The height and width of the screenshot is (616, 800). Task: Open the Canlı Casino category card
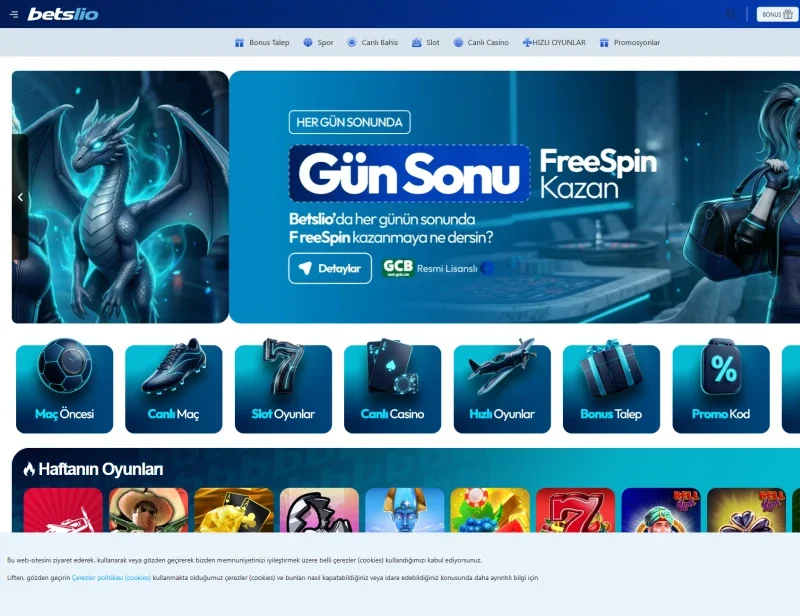click(392, 387)
